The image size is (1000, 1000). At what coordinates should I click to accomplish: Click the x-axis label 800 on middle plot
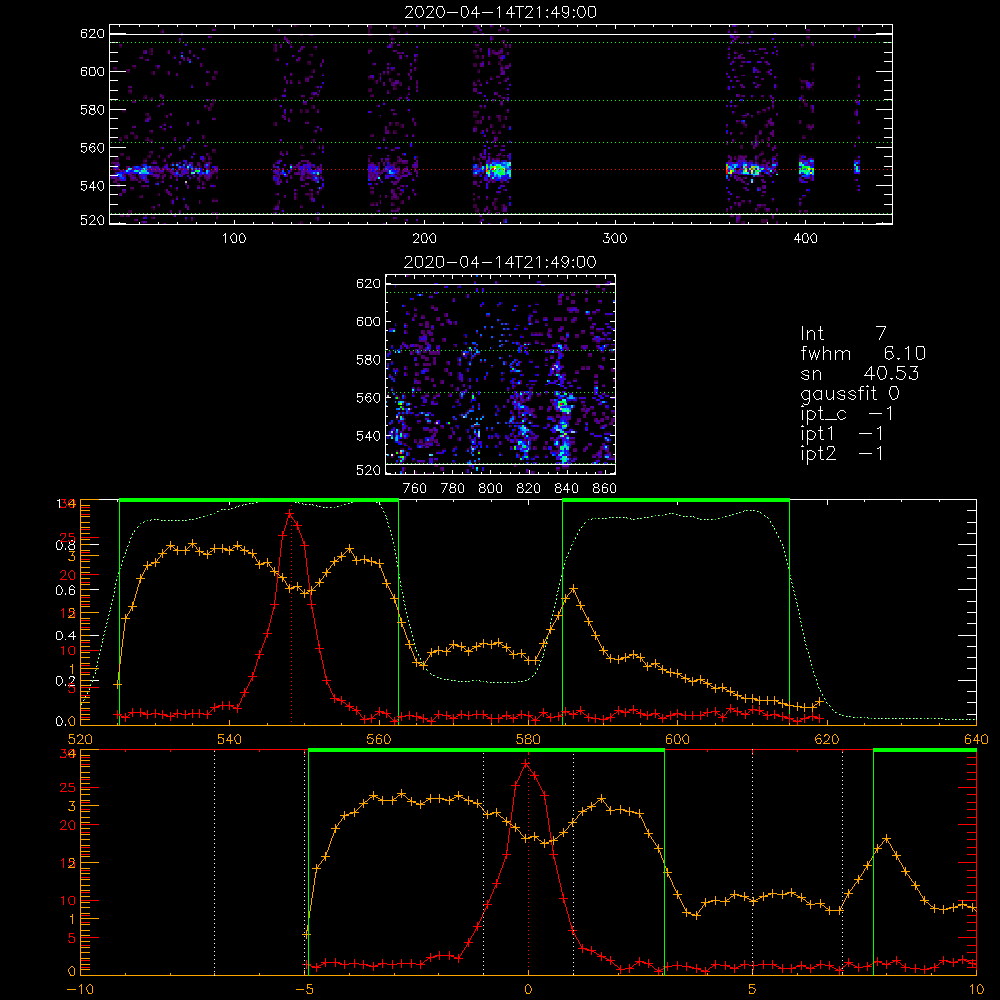(490, 489)
